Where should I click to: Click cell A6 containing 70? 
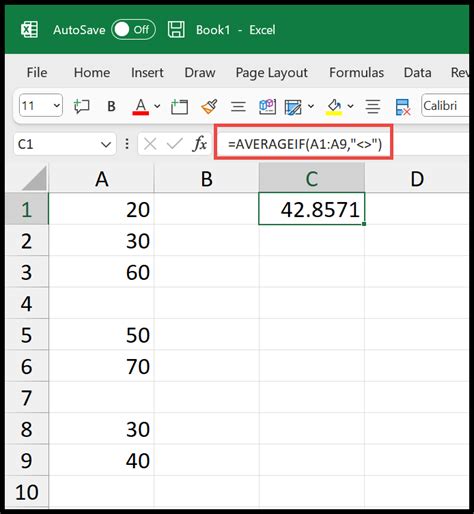coord(101,366)
